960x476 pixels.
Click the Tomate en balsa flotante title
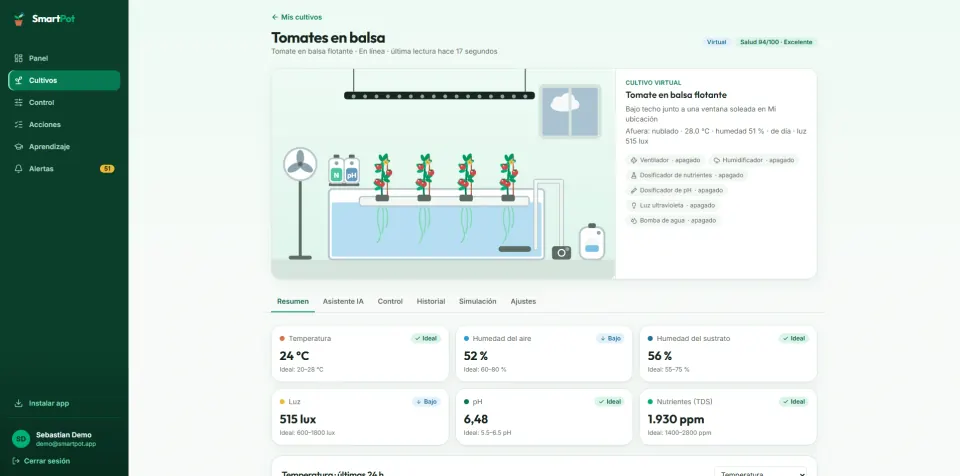(x=676, y=95)
